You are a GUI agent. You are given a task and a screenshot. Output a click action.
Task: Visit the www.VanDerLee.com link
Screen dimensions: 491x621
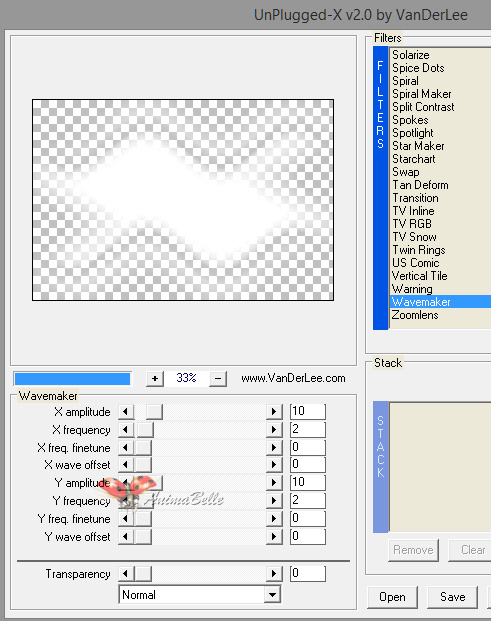tap(293, 378)
